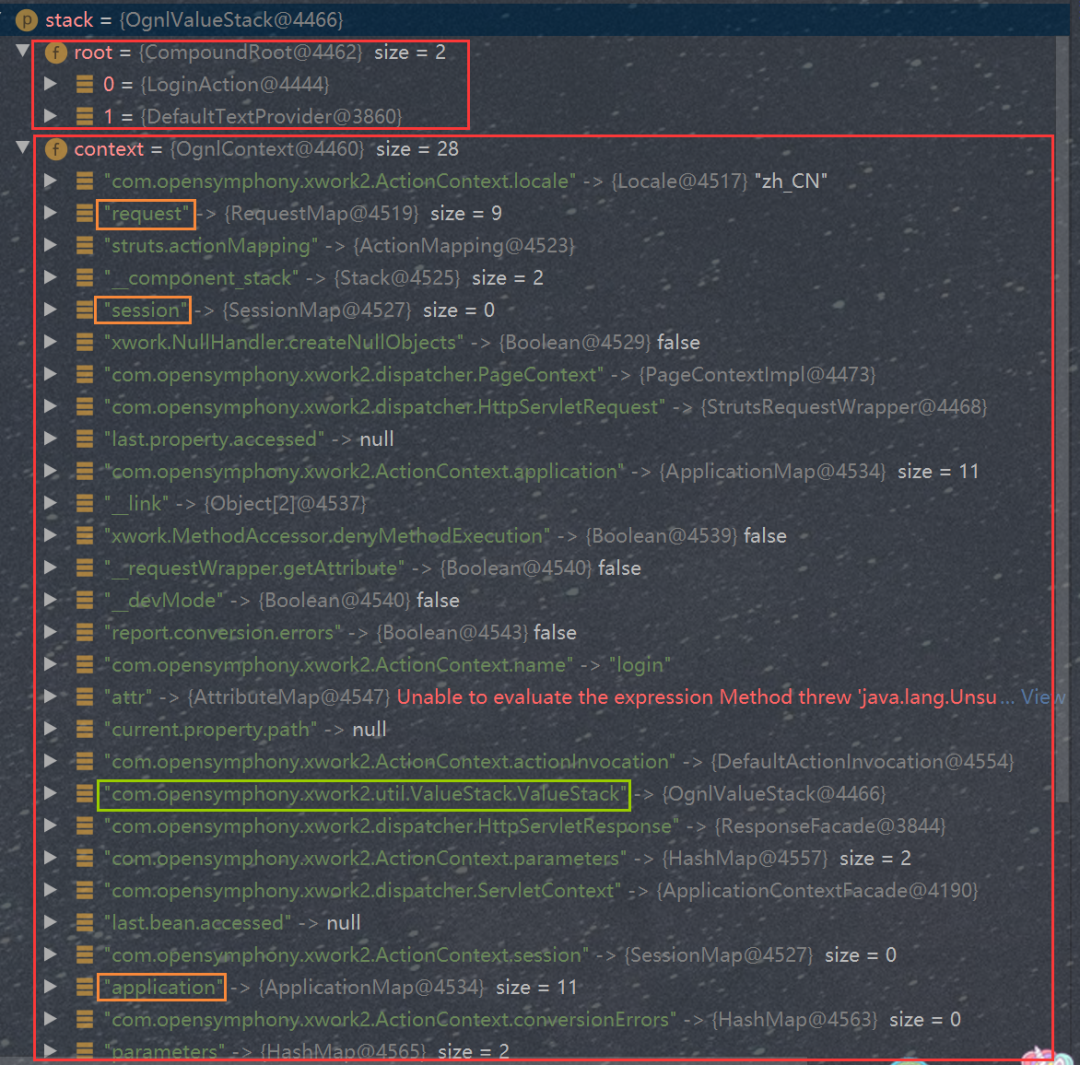Click the root field 'f' icon
The image size is (1080, 1065).
[x=56, y=52]
